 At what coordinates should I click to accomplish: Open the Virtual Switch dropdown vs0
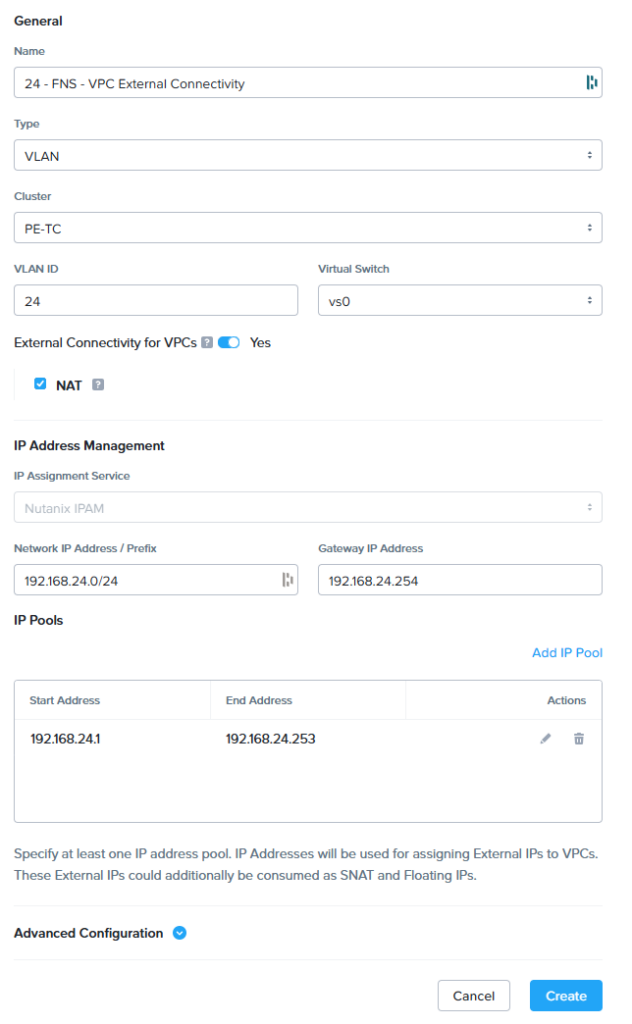point(460,300)
